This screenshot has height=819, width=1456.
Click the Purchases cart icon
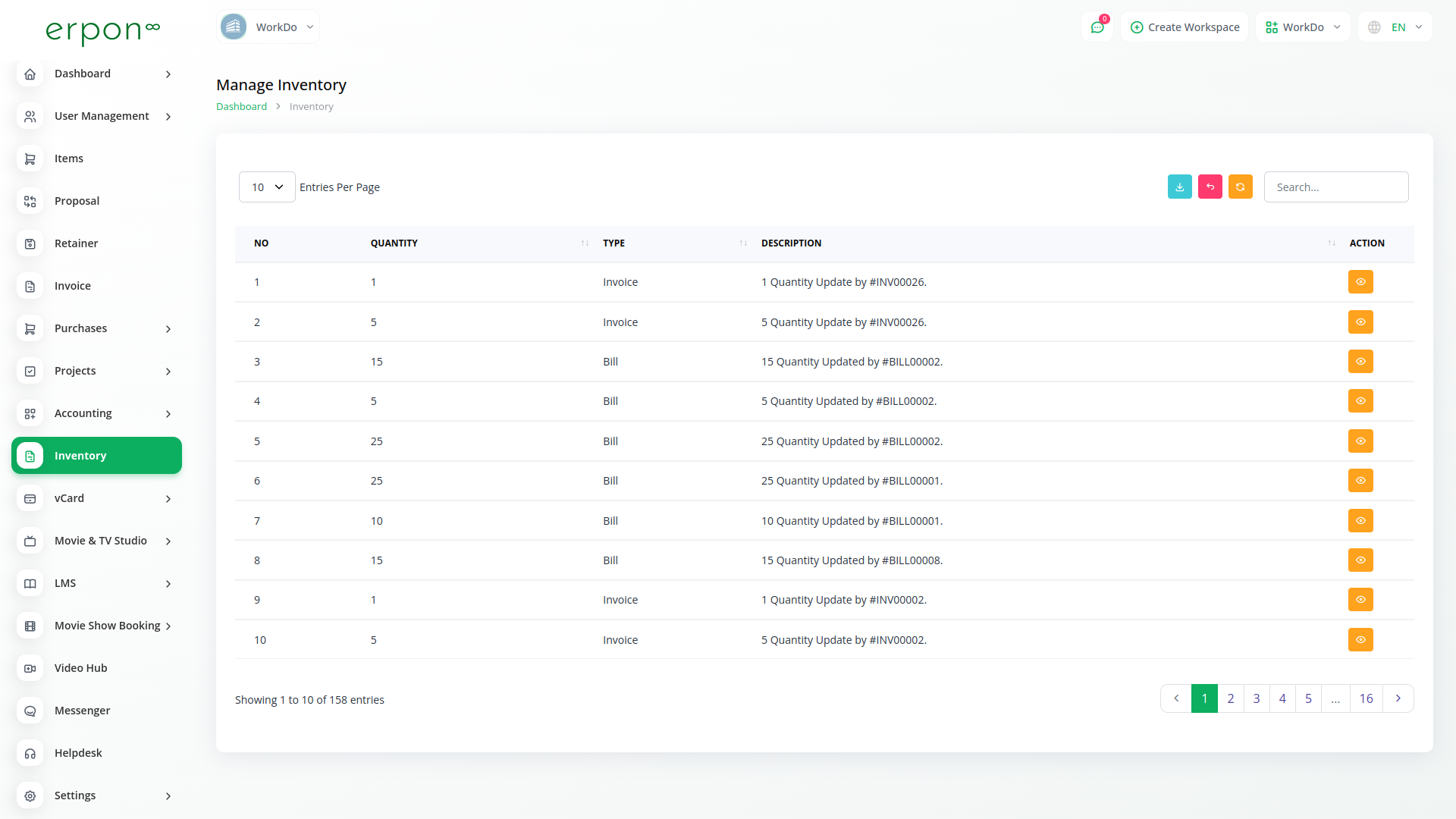tap(30, 328)
